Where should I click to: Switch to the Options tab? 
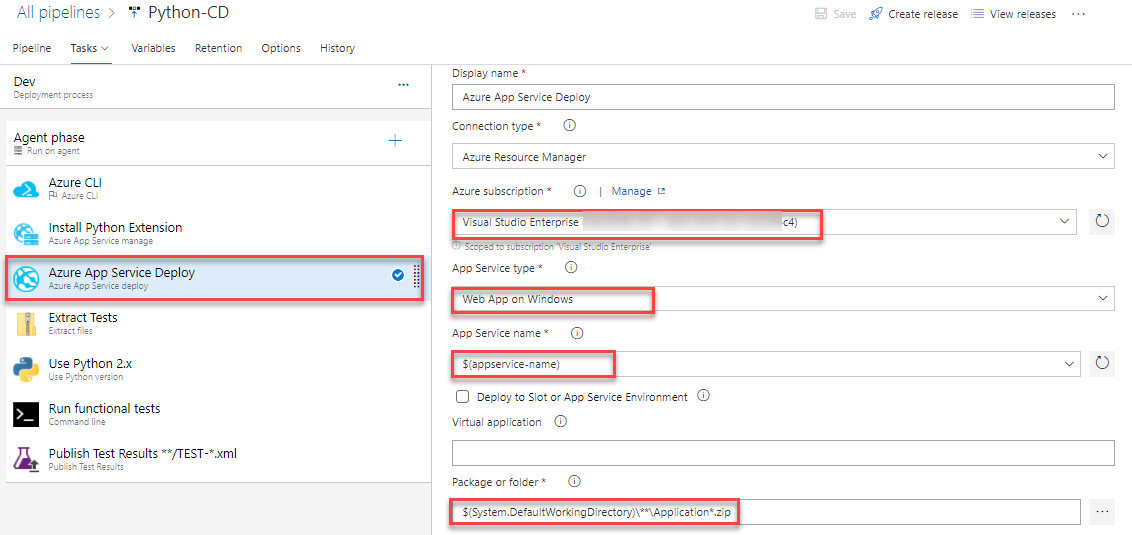point(281,48)
